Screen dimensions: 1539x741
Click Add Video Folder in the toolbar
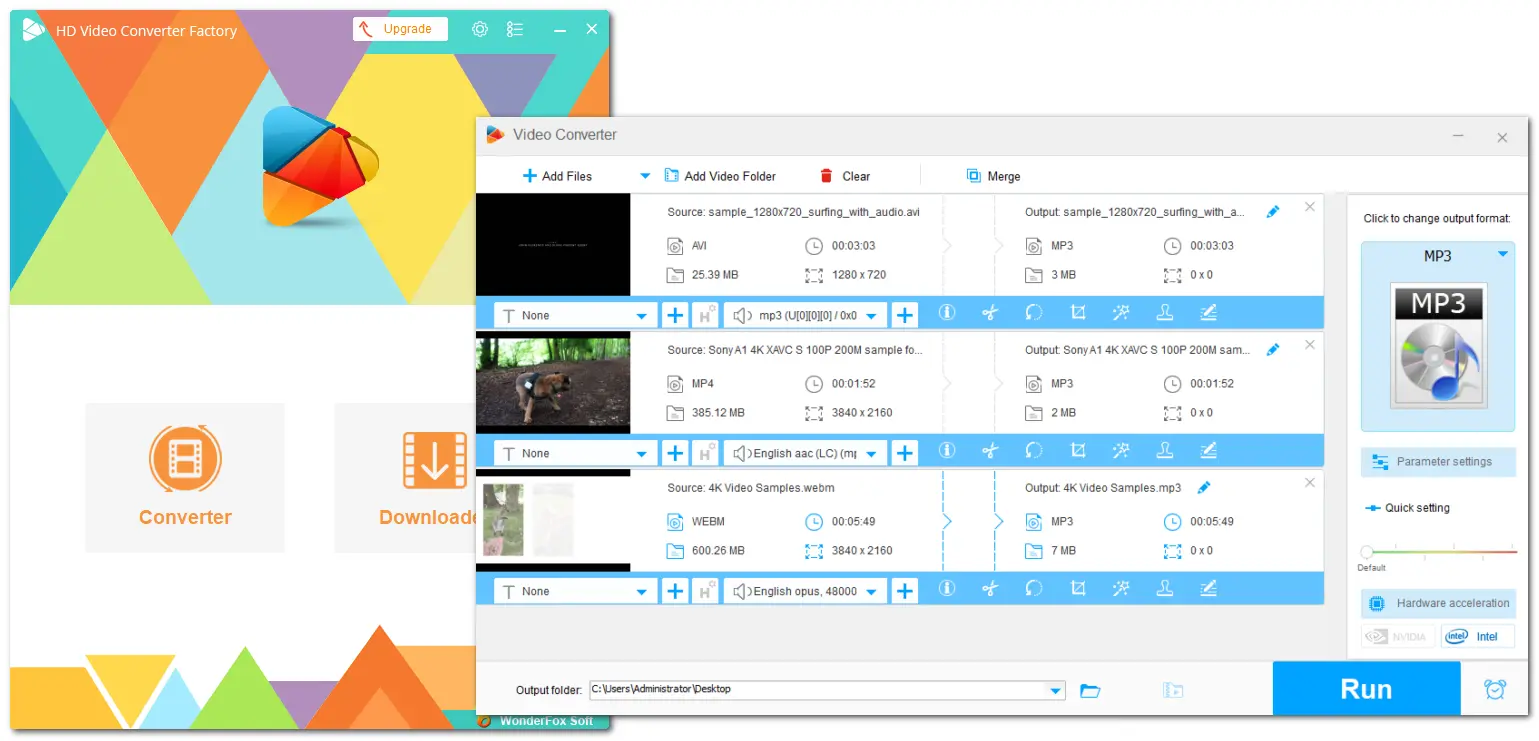(720, 176)
